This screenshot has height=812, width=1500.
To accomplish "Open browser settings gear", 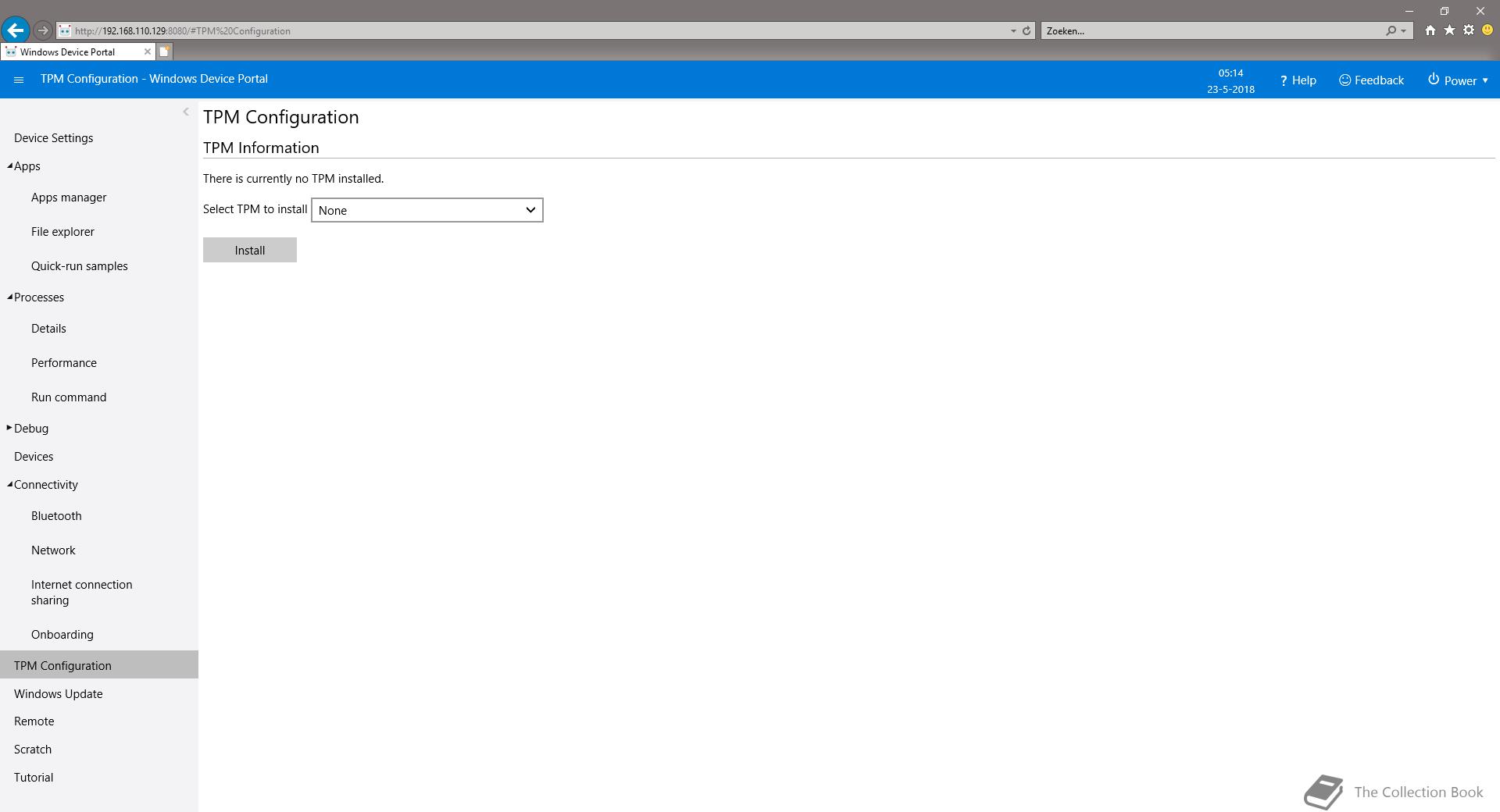I will 1469,30.
